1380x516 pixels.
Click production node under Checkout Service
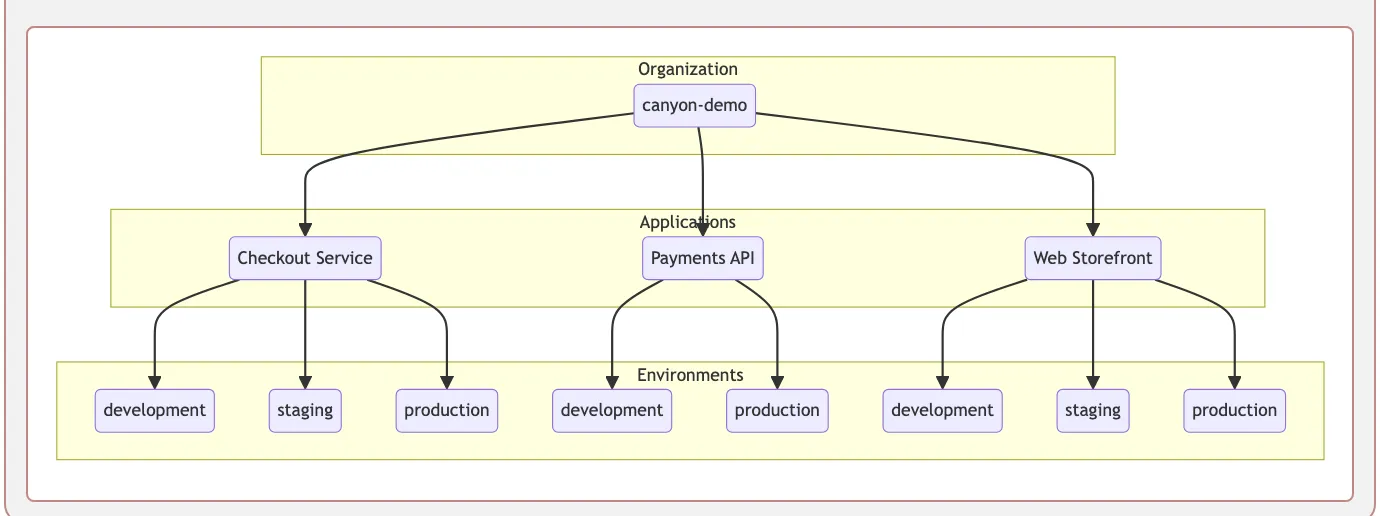click(447, 410)
